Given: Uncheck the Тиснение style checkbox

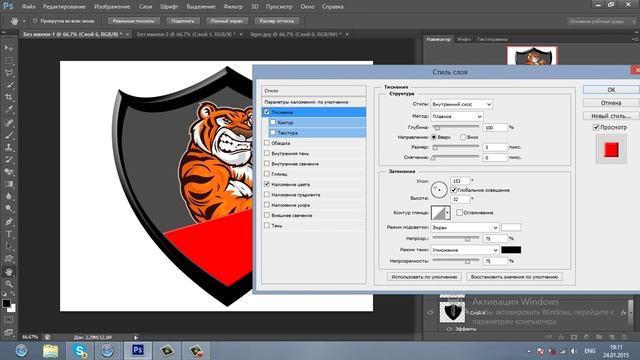Looking at the screenshot, I should point(267,112).
